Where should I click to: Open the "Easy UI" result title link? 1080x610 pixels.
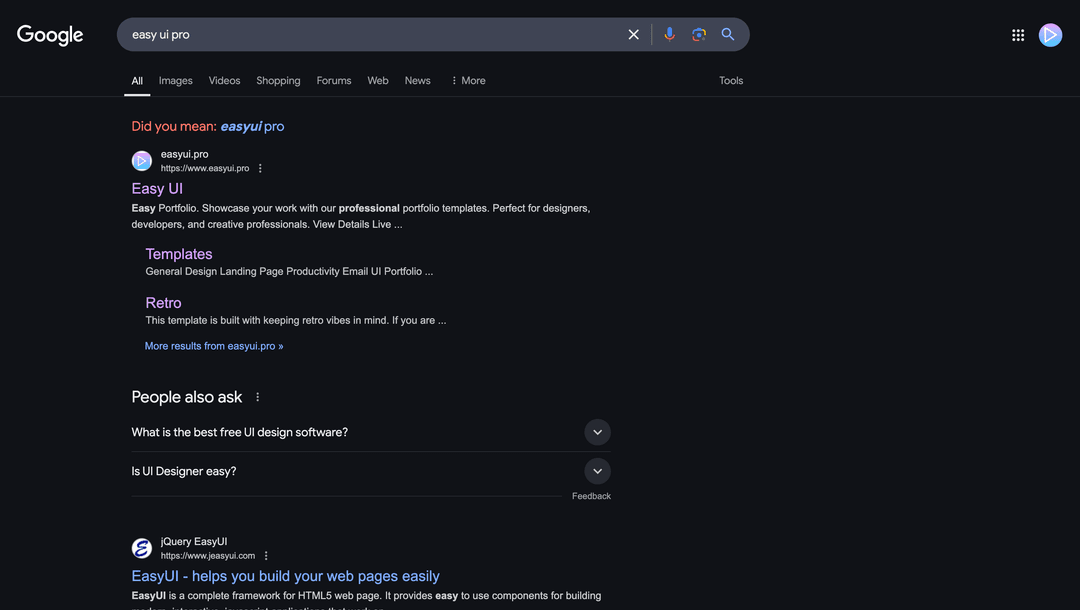pyautogui.click(x=157, y=189)
